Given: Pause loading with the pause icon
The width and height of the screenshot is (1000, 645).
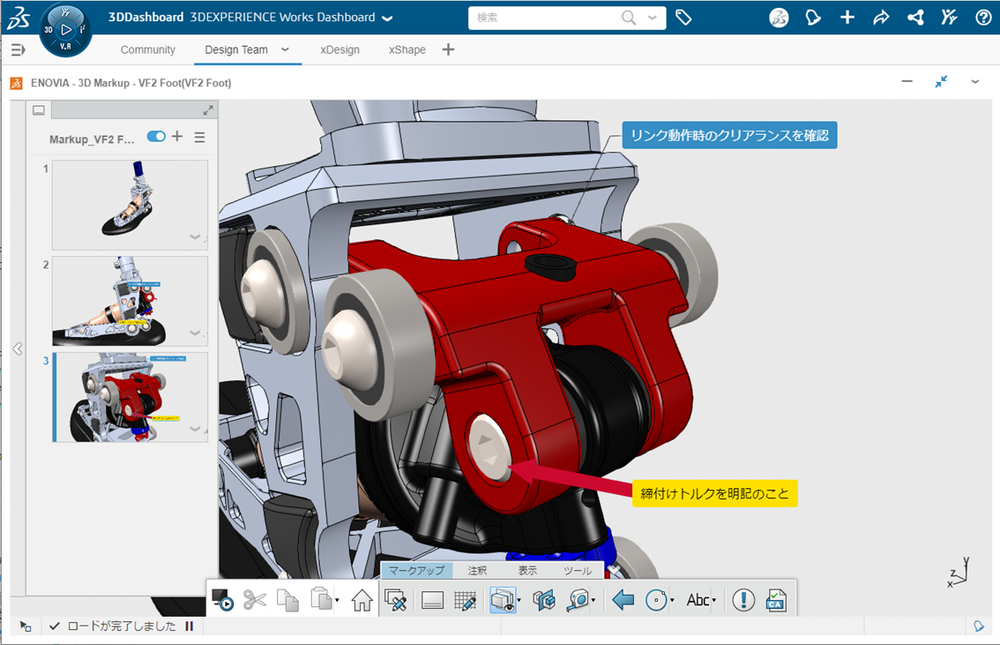Looking at the screenshot, I should [x=189, y=626].
